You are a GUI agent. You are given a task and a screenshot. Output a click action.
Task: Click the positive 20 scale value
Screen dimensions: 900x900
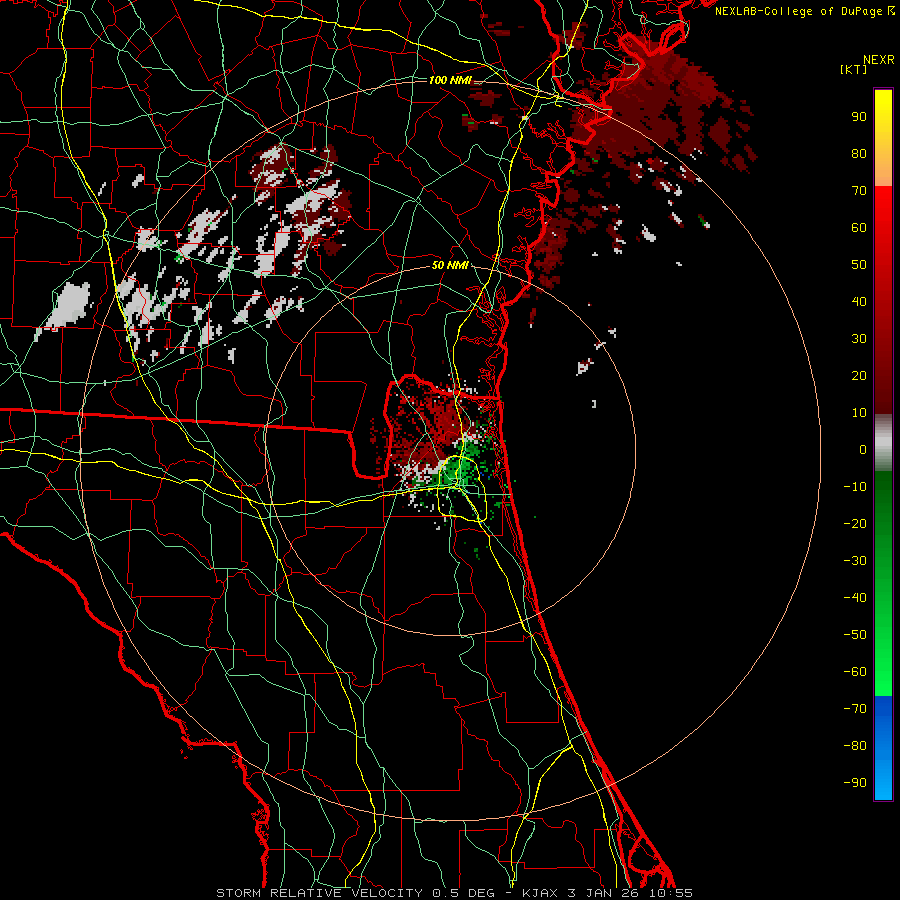(859, 376)
